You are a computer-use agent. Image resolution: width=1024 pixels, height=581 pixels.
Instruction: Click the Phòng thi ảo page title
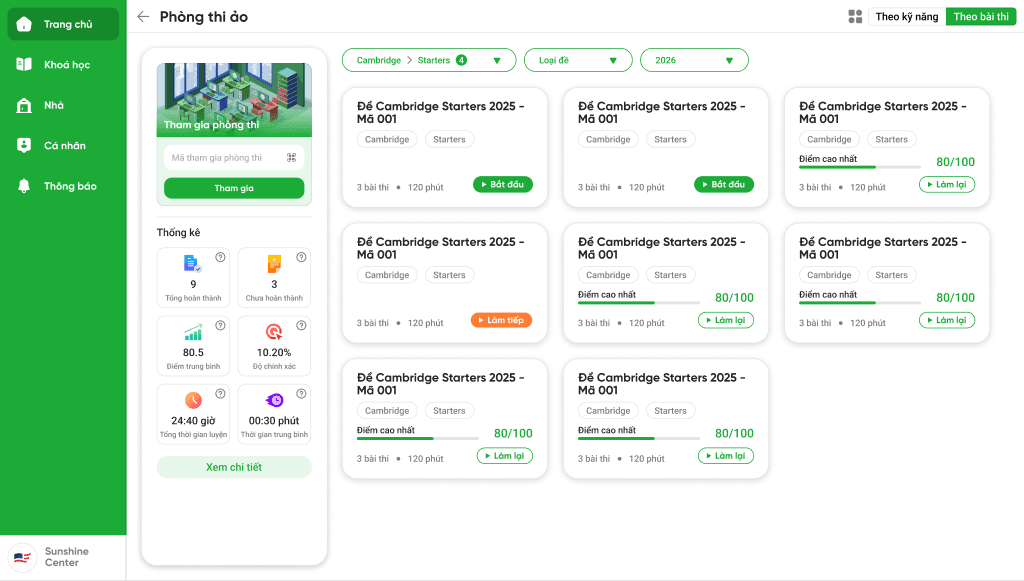[x=204, y=17]
